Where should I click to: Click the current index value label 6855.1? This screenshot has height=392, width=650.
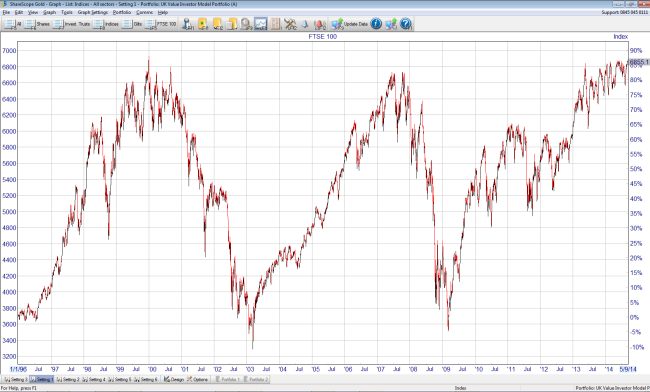point(639,62)
